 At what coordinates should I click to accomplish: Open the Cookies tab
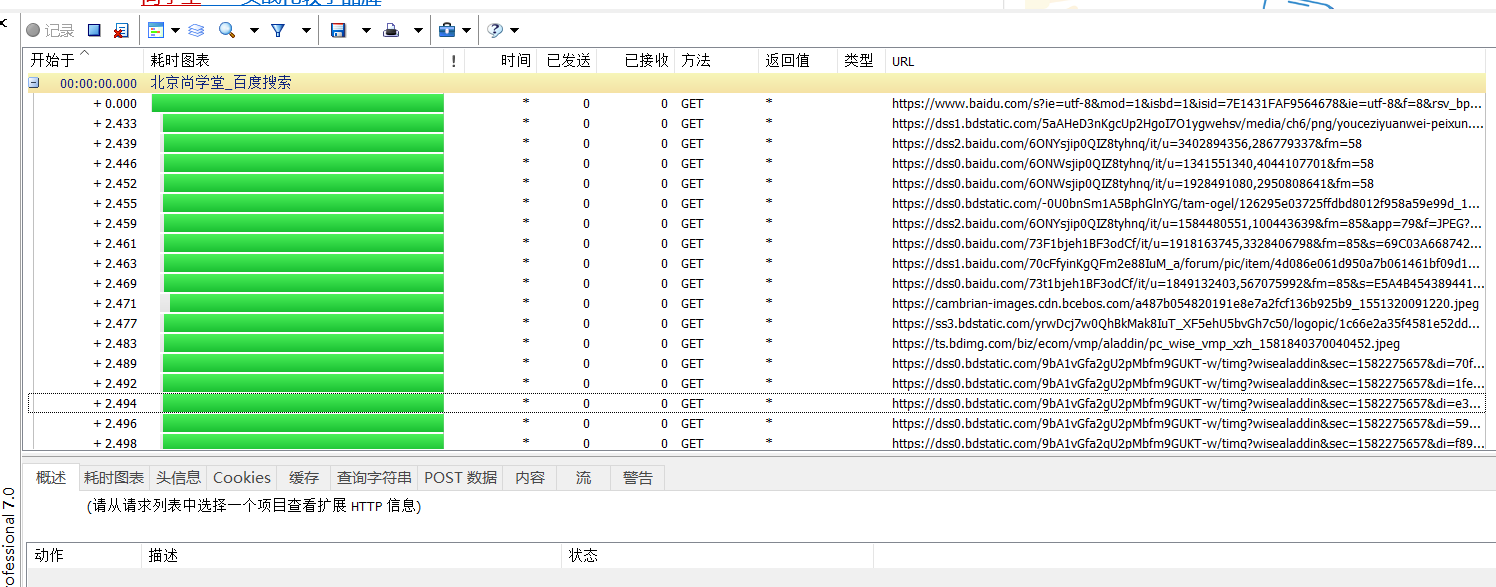pos(242,478)
